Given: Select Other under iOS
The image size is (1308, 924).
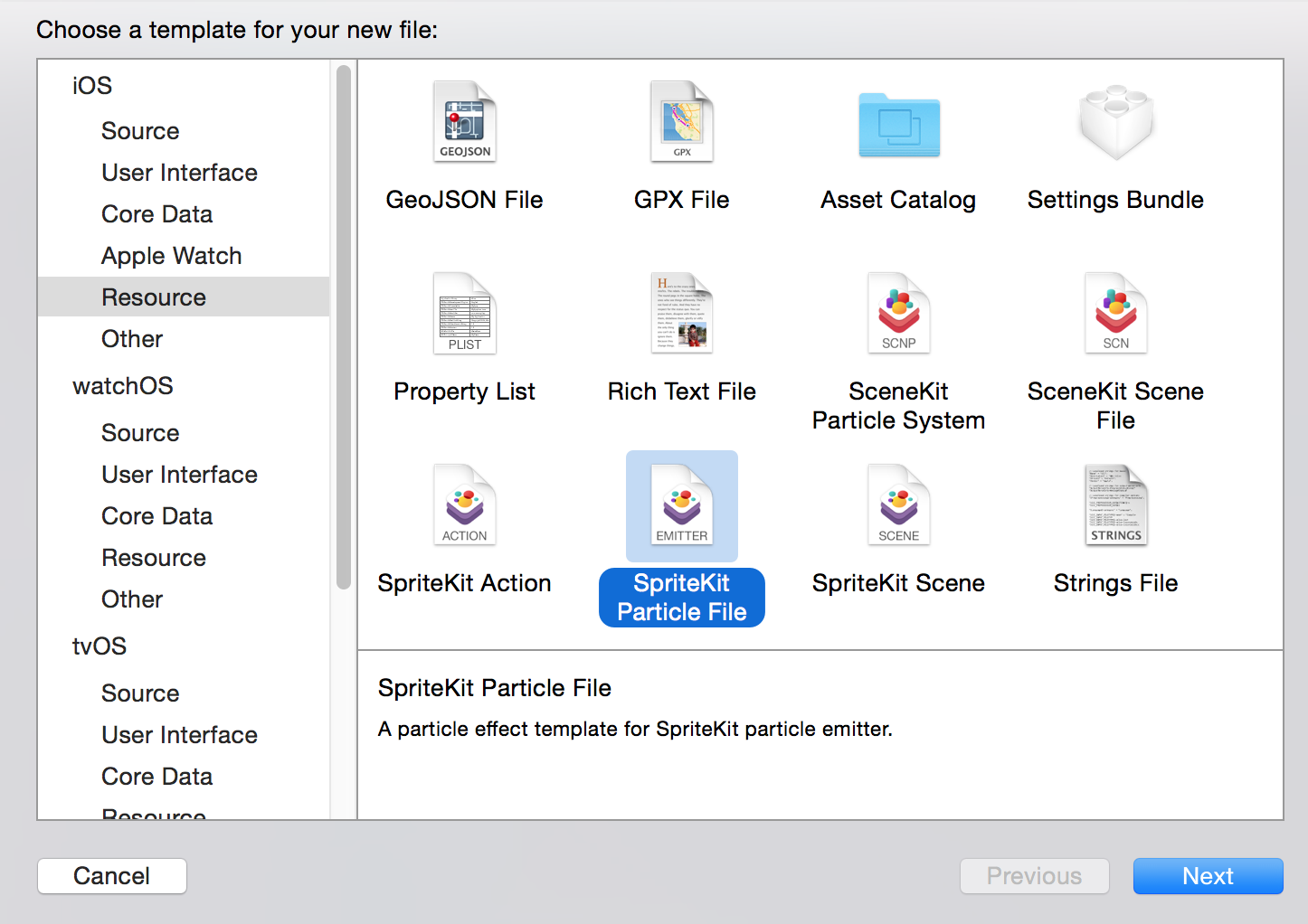Looking at the screenshot, I should (132, 339).
